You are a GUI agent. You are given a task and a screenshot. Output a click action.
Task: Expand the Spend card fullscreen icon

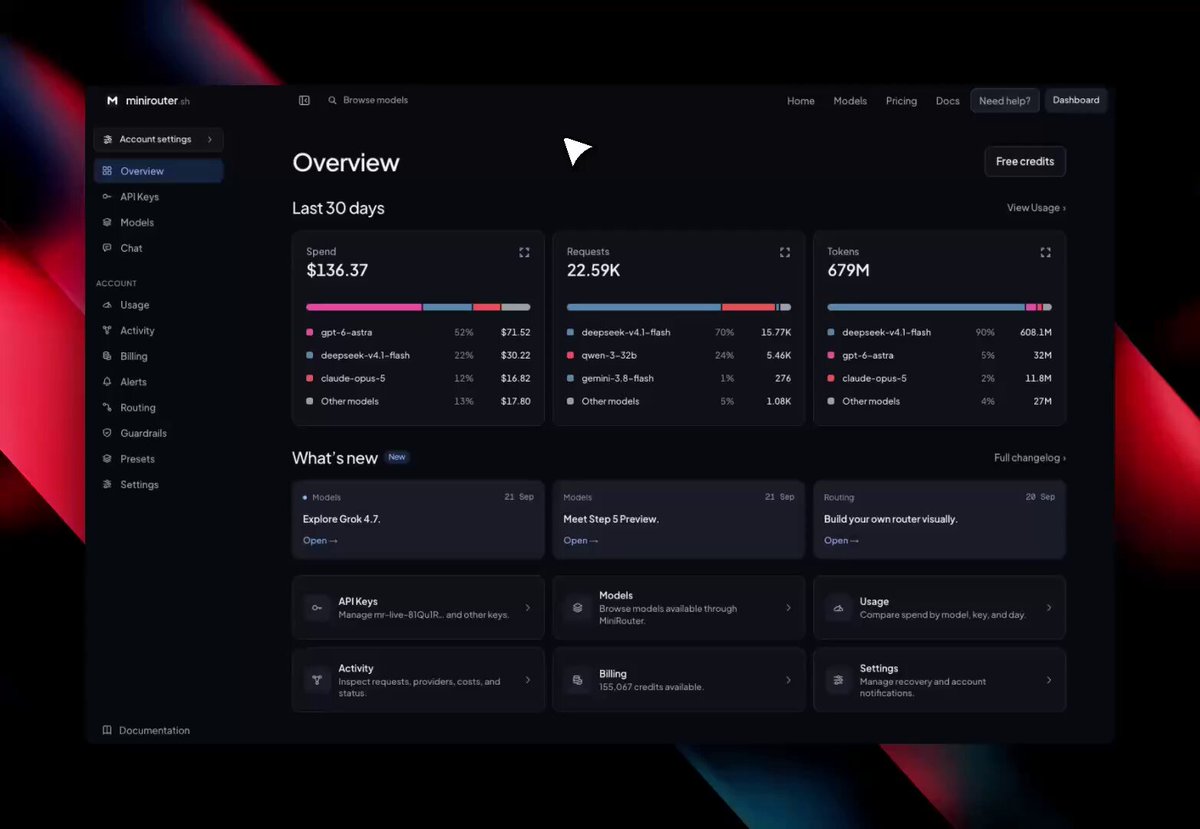524,253
